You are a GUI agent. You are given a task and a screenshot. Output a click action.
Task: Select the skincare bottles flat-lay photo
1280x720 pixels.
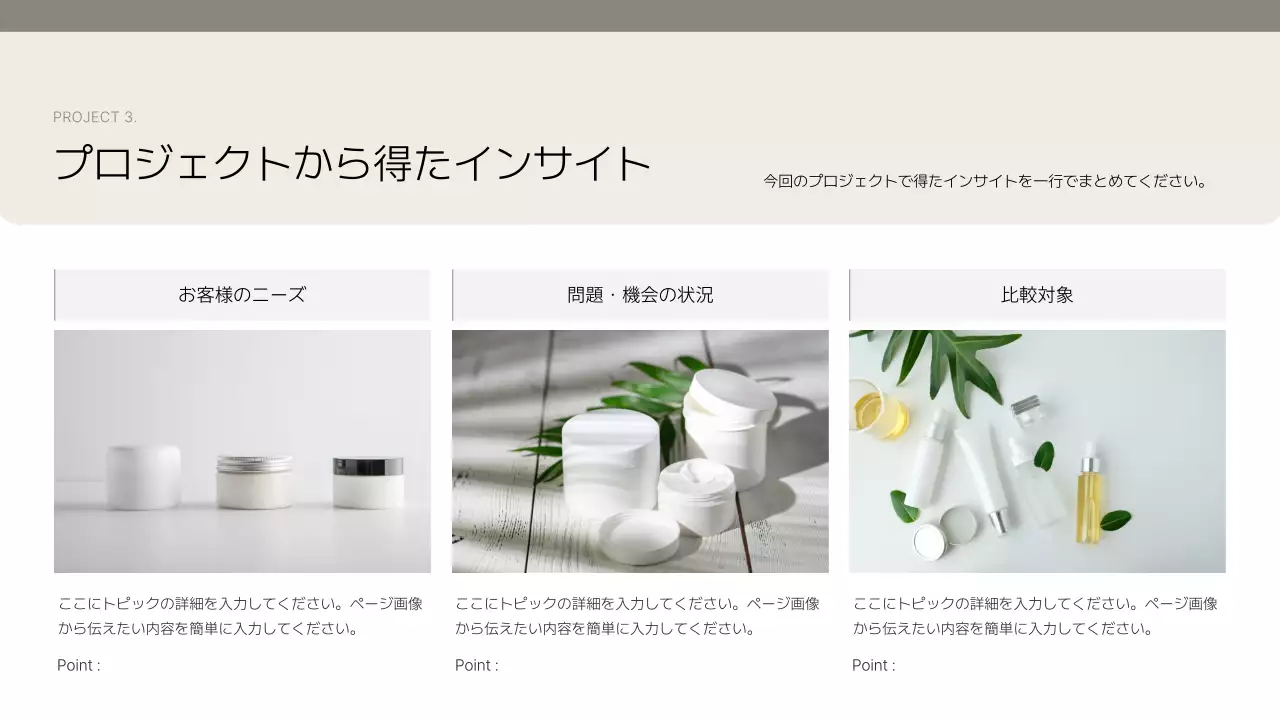[1037, 451]
